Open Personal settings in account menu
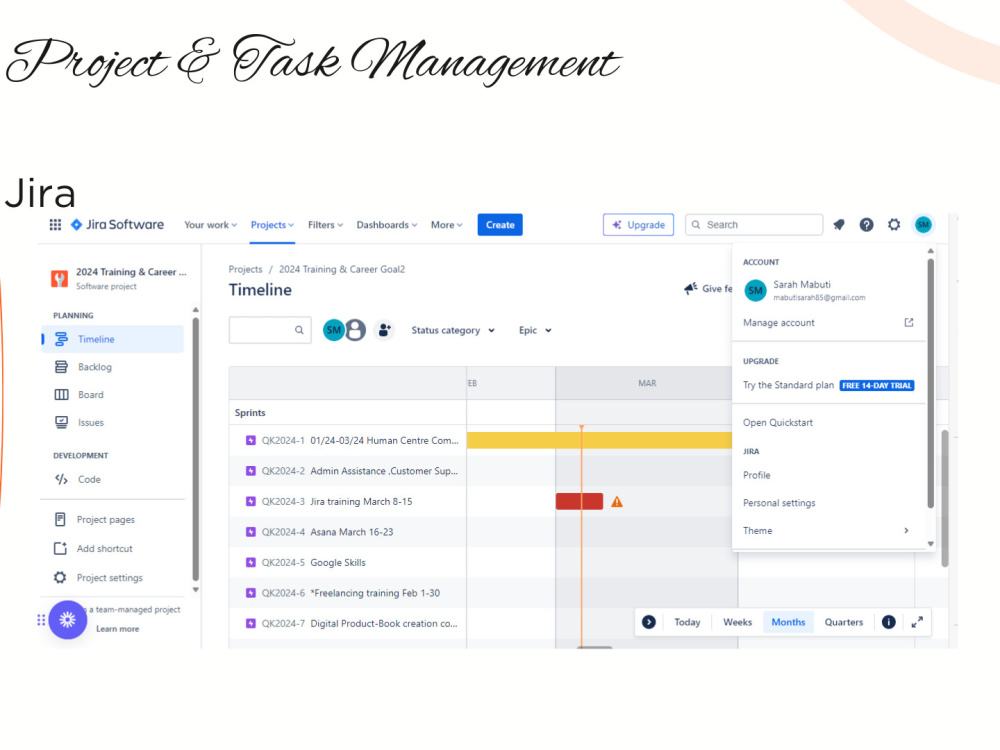1000x750 pixels. [x=779, y=503]
